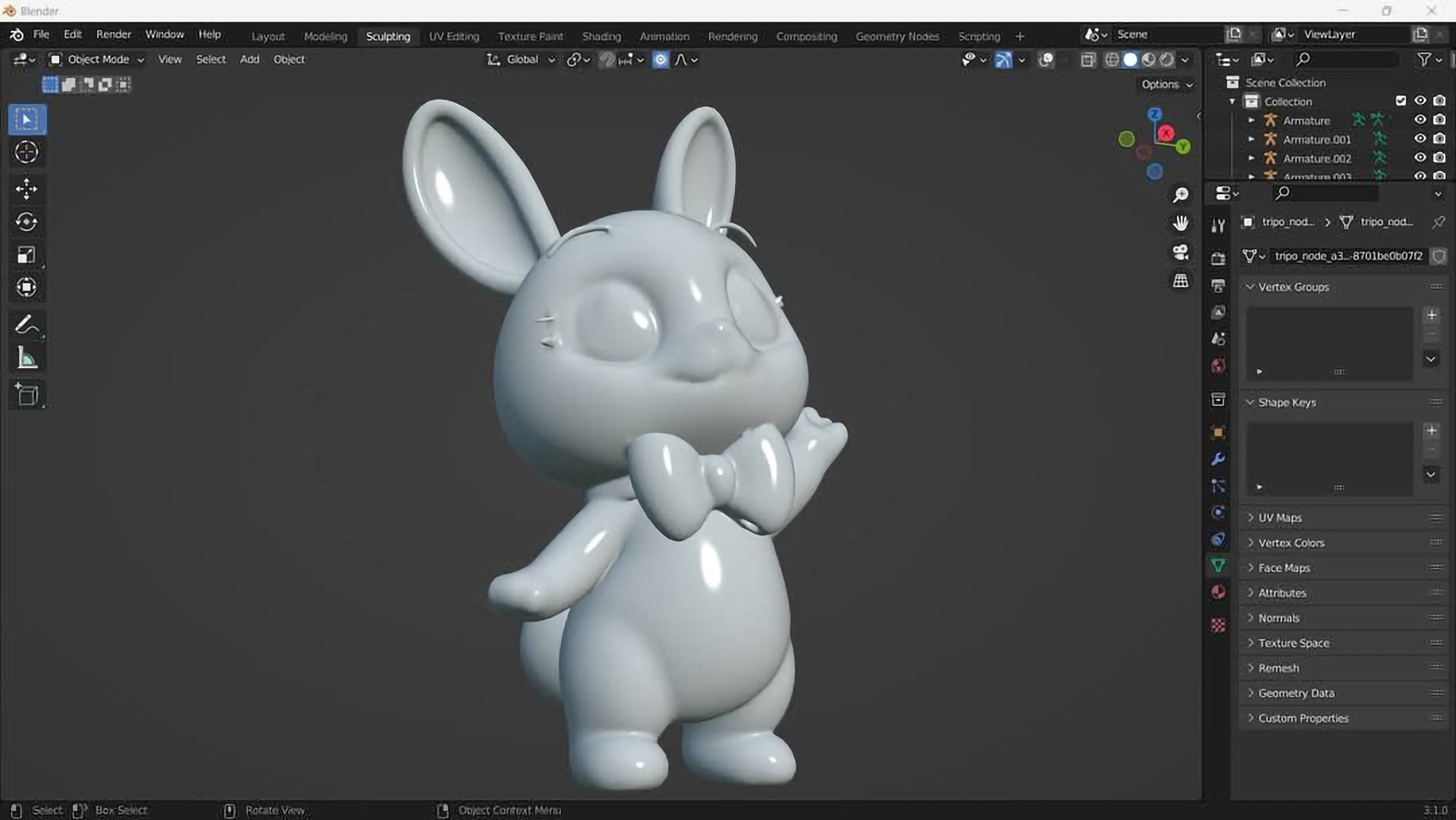Open the Object Mode dropdown
The width and height of the screenshot is (1456, 820).
tap(96, 59)
